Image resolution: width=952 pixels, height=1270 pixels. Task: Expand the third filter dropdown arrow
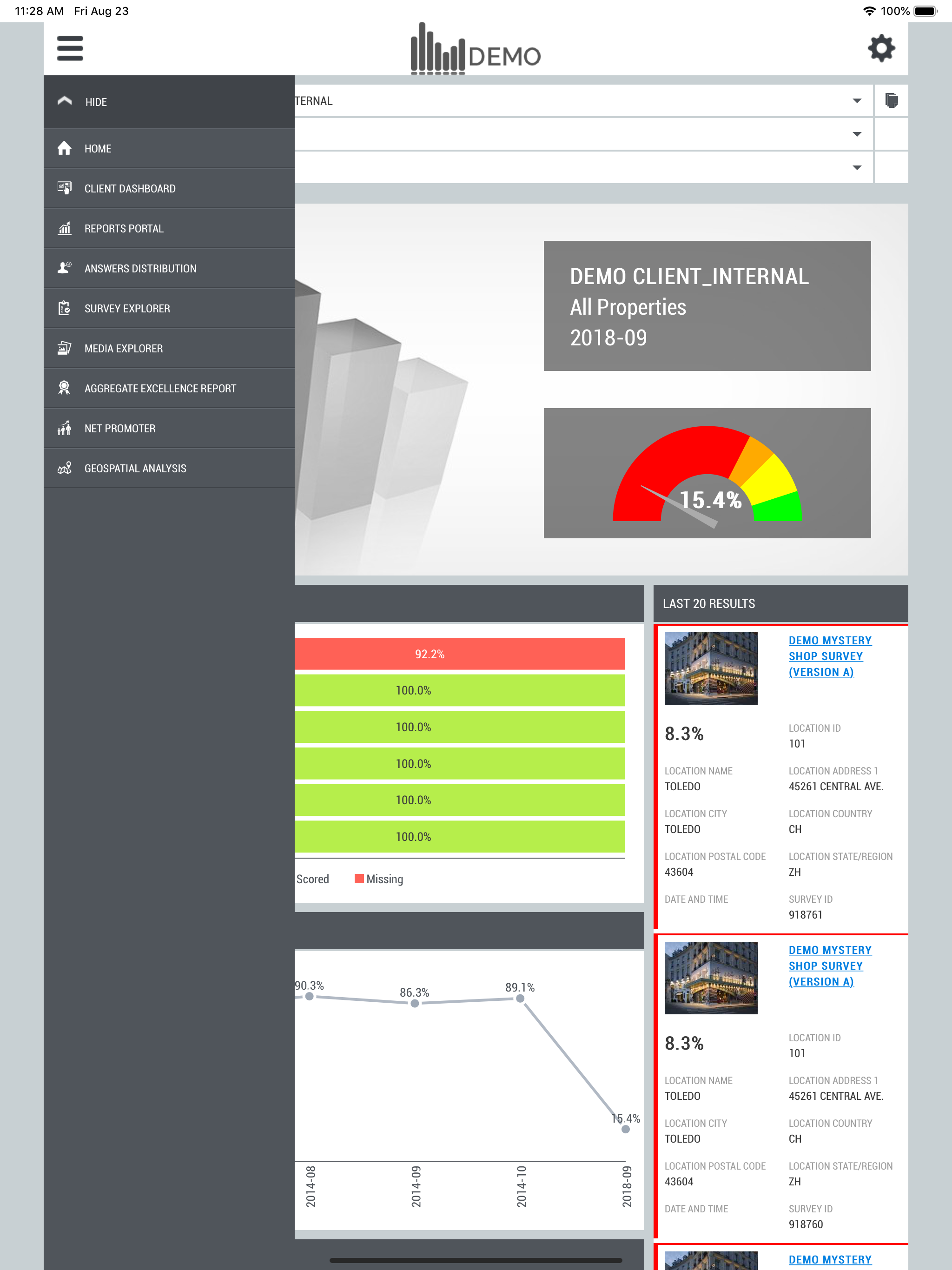click(x=857, y=168)
